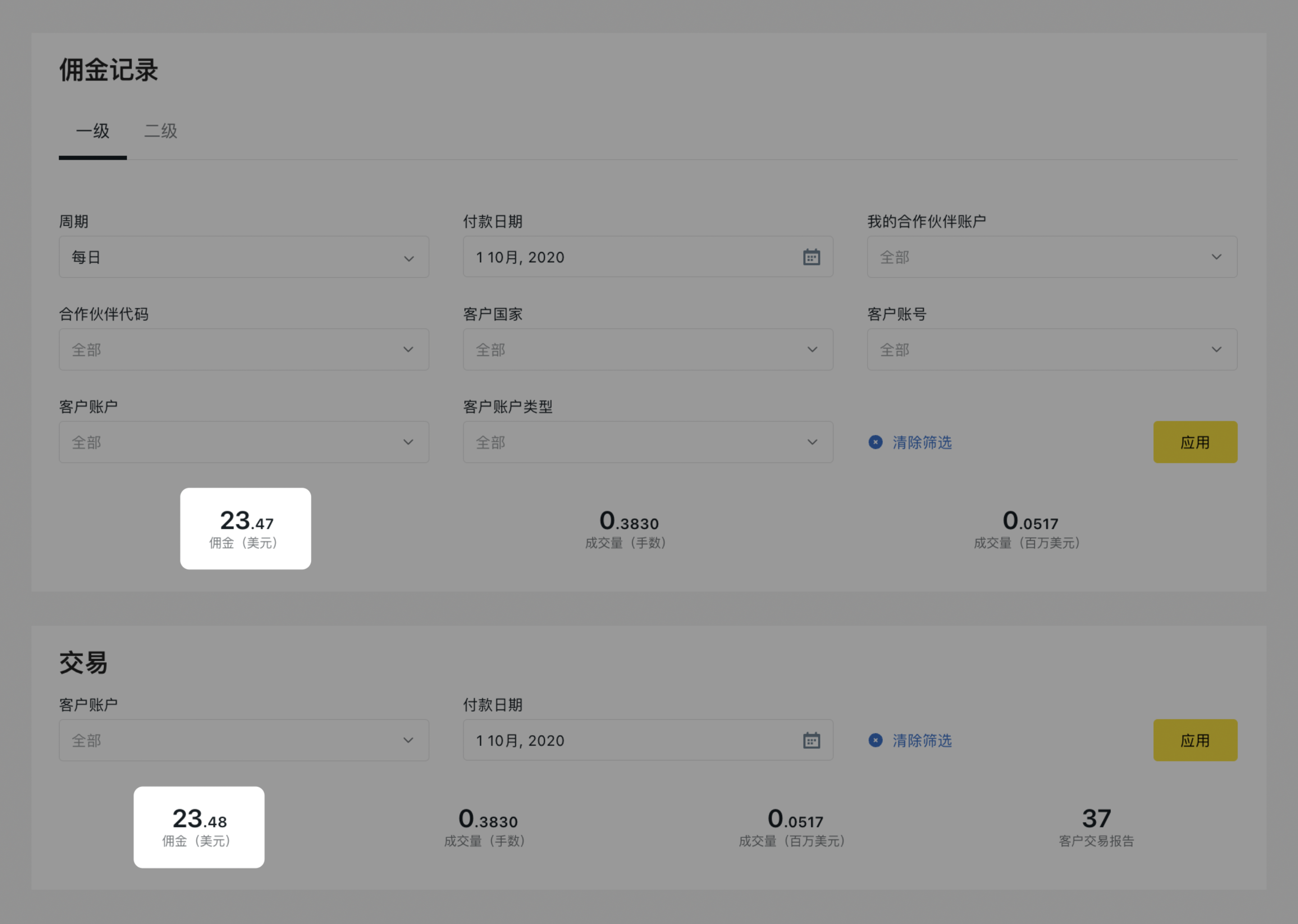
Task: Click 应用 button in 佣金记录 filters
Action: click(x=1195, y=442)
